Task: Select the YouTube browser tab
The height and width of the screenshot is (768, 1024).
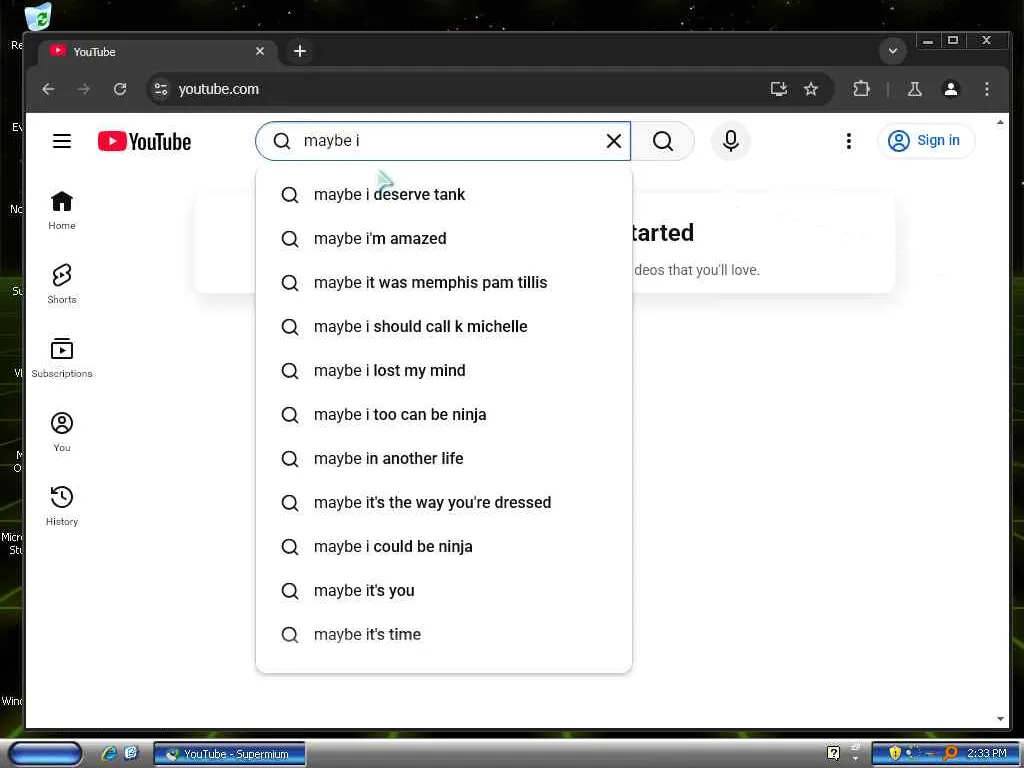Action: 157,52
